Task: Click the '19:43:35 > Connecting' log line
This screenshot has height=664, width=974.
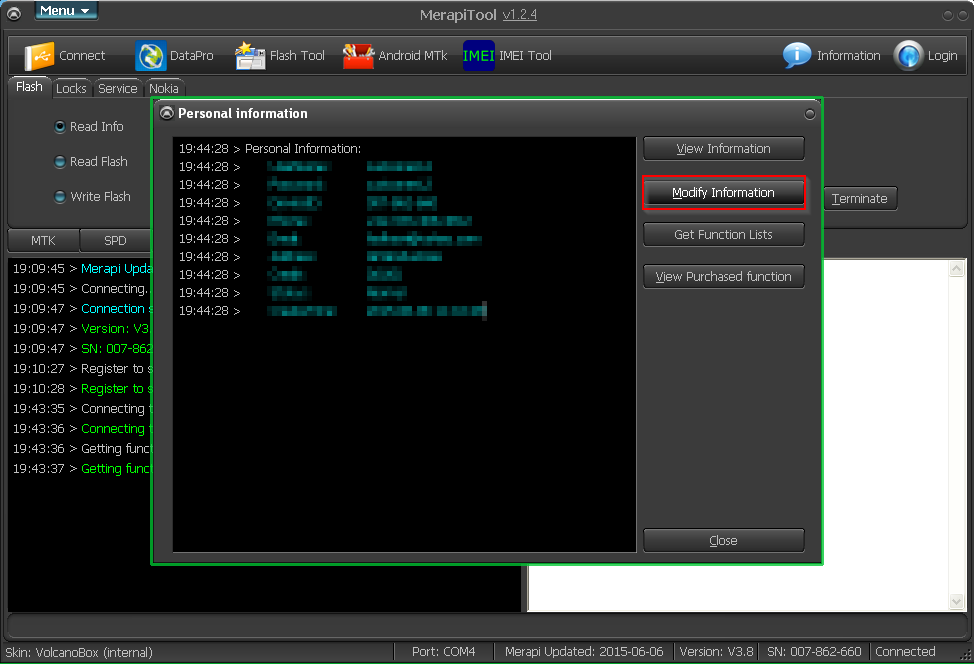Action: click(x=82, y=409)
